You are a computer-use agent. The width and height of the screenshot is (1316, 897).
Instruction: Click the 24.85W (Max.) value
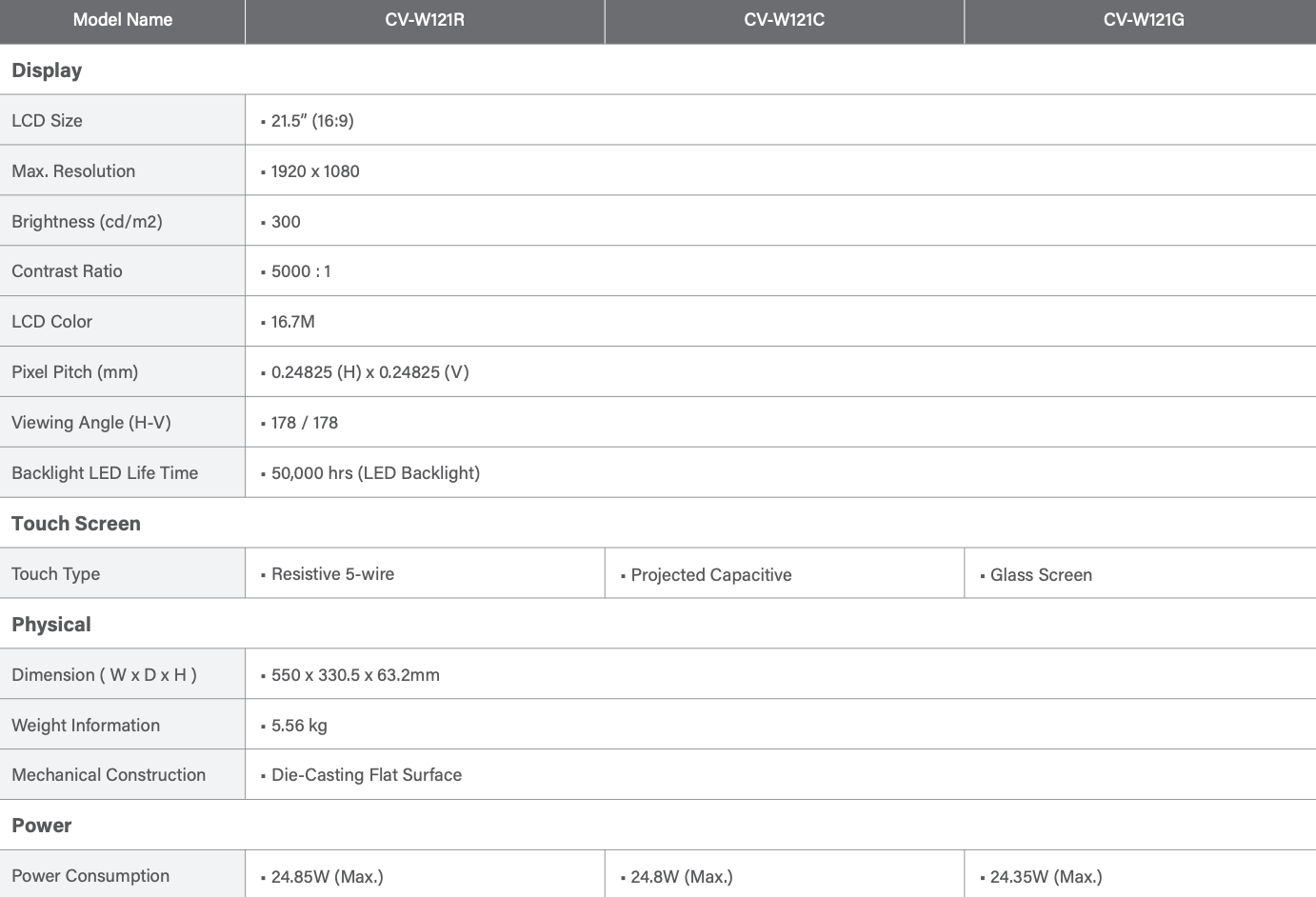point(328,877)
